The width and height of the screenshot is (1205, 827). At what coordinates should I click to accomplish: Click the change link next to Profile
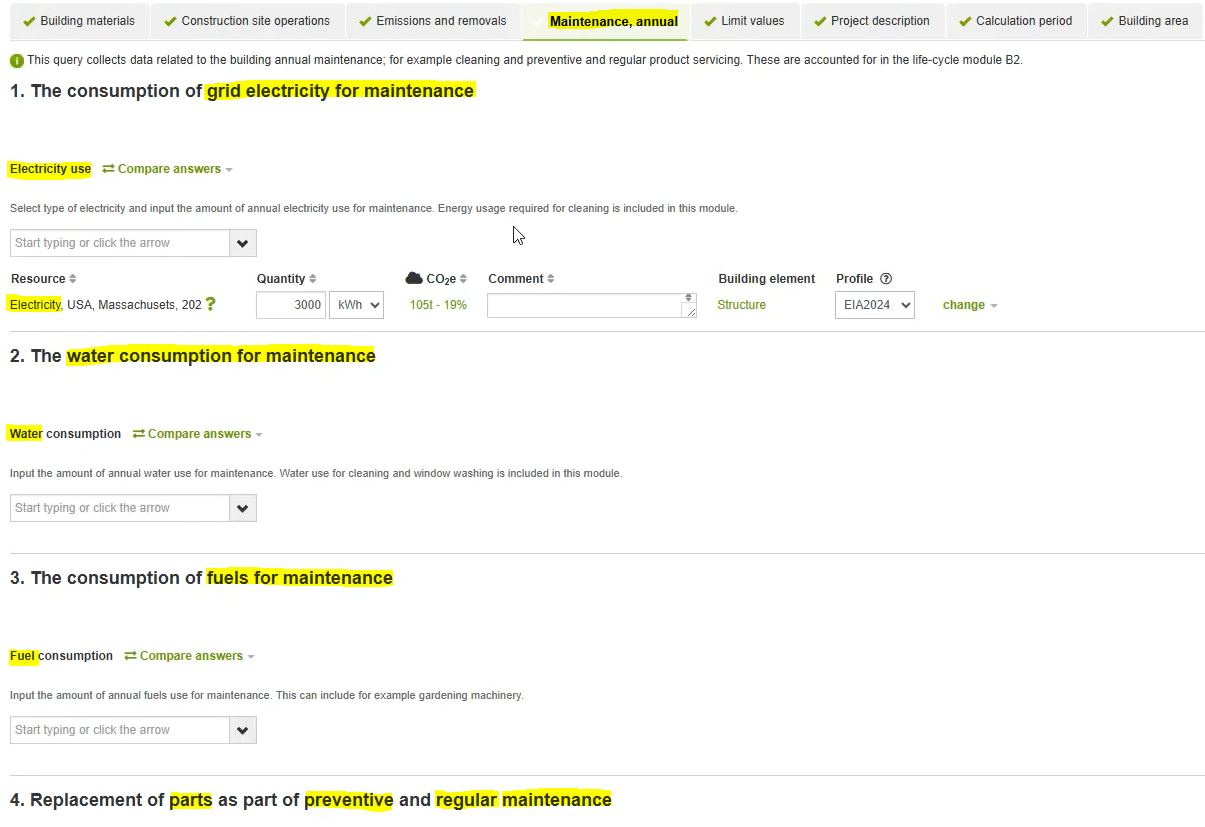coord(963,304)
